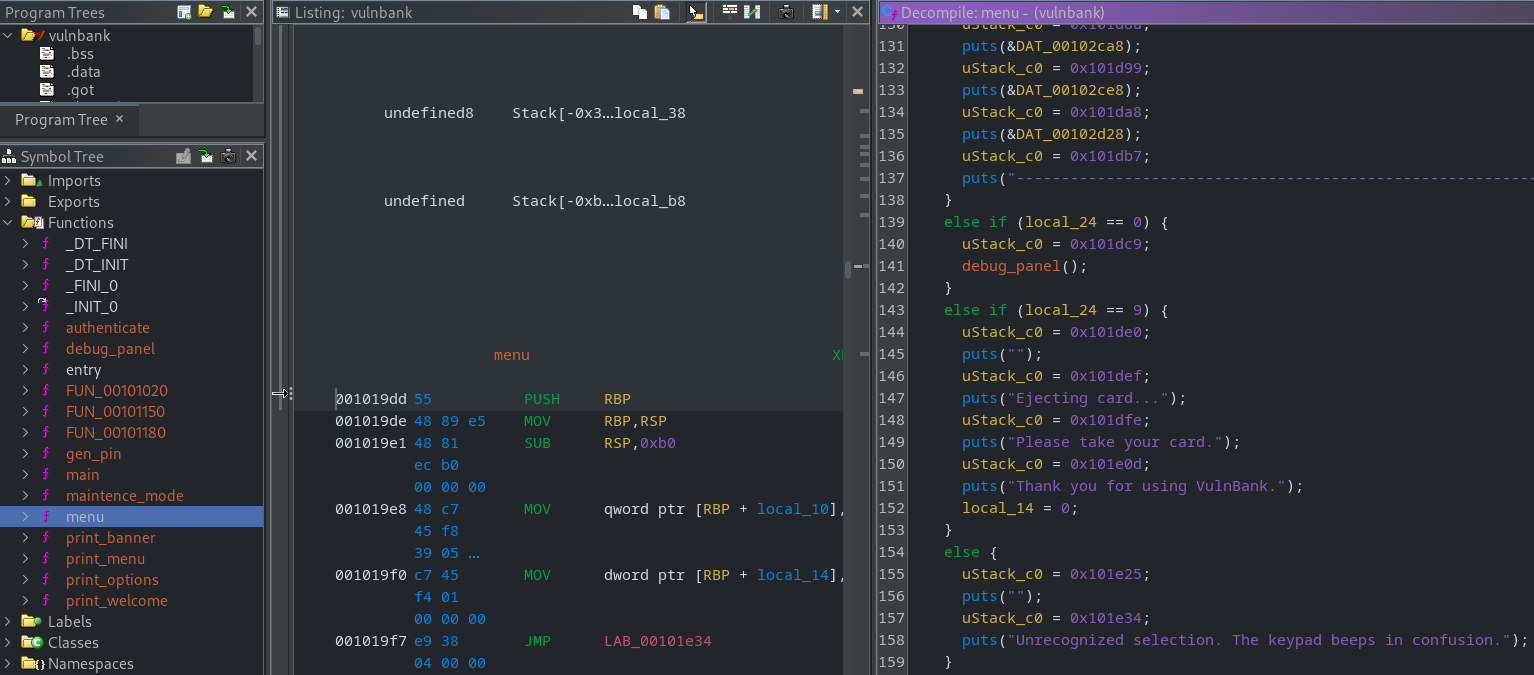The image size is (1534, 675).
Task: Toggle the cursor text highlight in the Listing toolbar
Action: [x=696, y=11]
